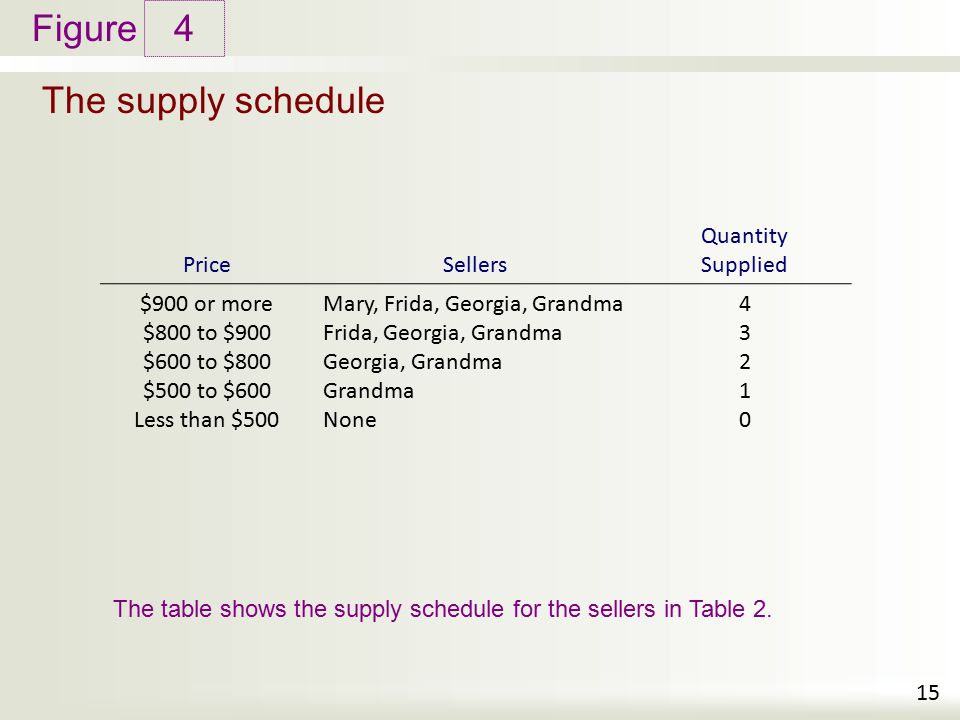Click the title The supply schedule

click(213, 101)
